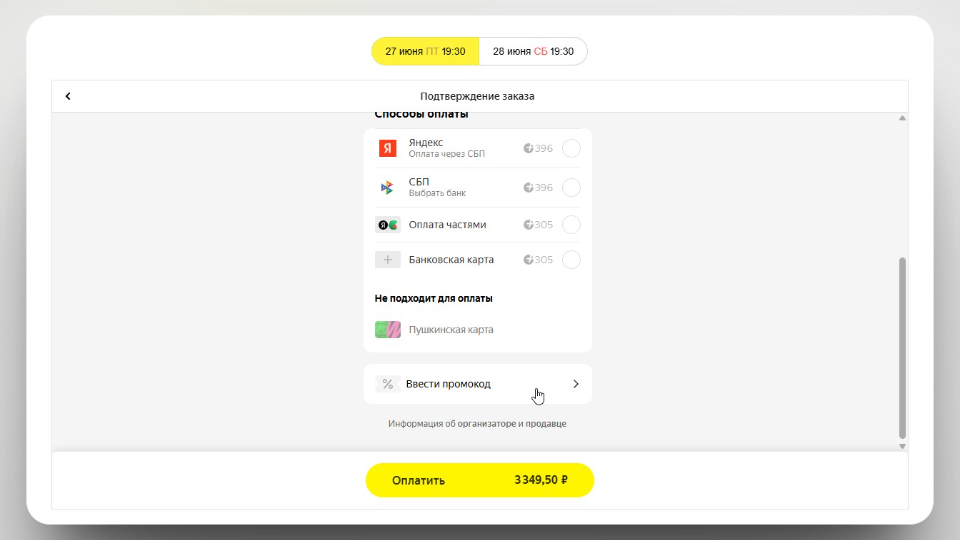Viewport: 960px width, 540px height.
Task: Click the Ввести промокод row label
Action: pyautogui.click(x=448, y=384)
